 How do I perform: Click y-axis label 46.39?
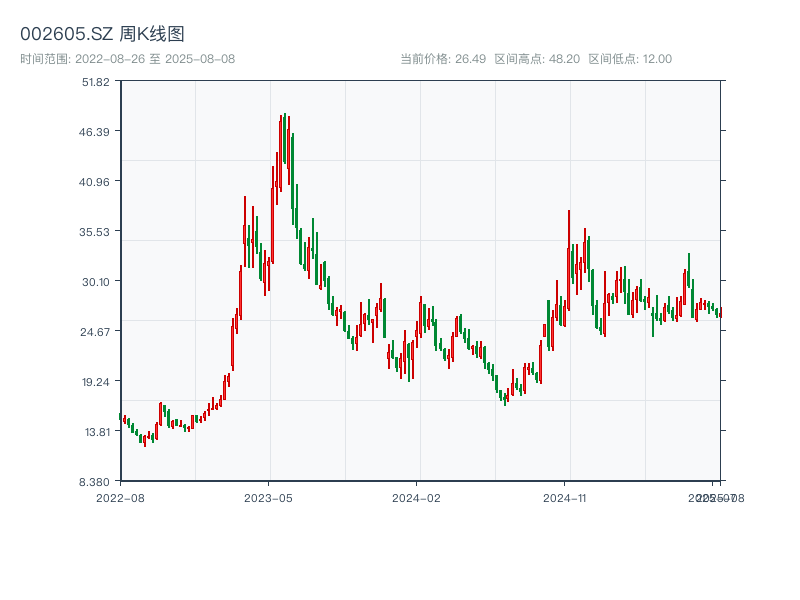[94, 132]
